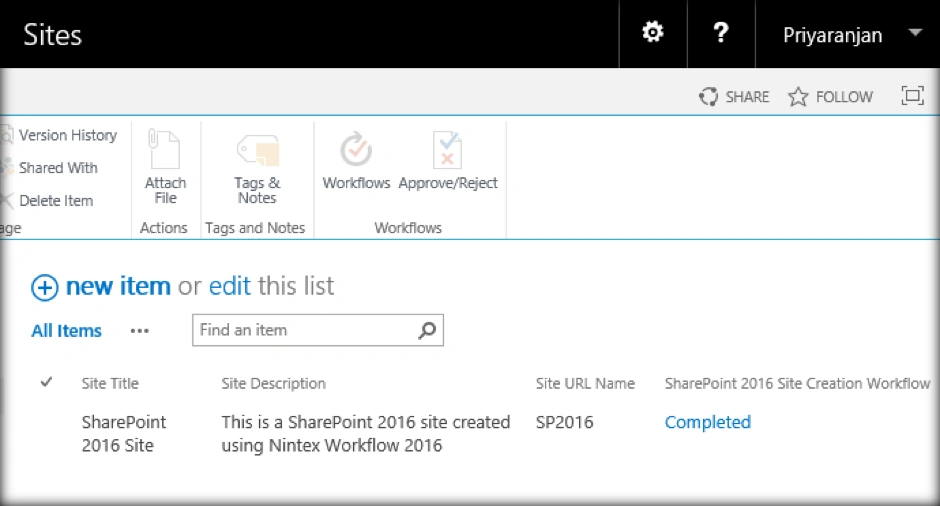Choose Delete Item in the ribbon
Screen dimensions: 940x506
pyautogui.click(x=56, y=200)
